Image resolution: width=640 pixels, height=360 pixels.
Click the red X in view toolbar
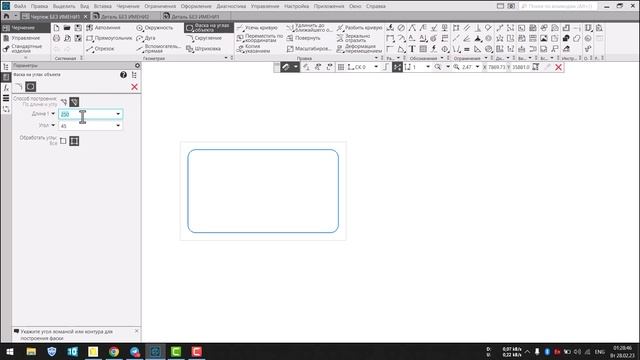tap(558, 67)
